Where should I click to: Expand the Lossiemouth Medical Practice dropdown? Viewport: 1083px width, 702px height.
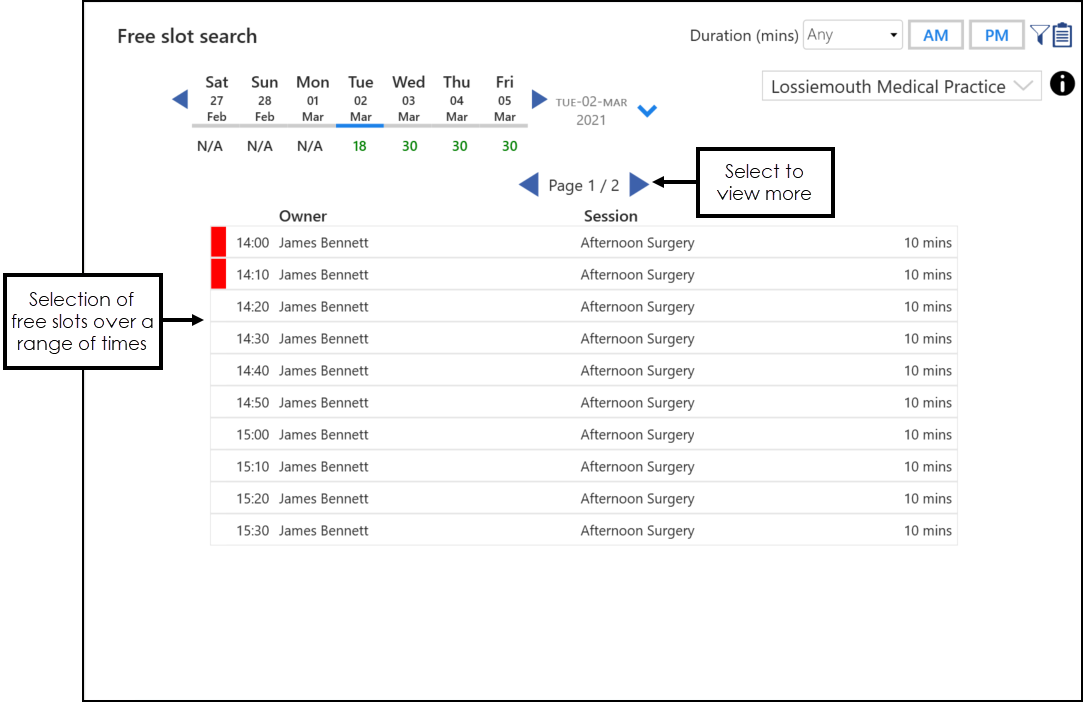pyautogui.click(x=901, y=87)
